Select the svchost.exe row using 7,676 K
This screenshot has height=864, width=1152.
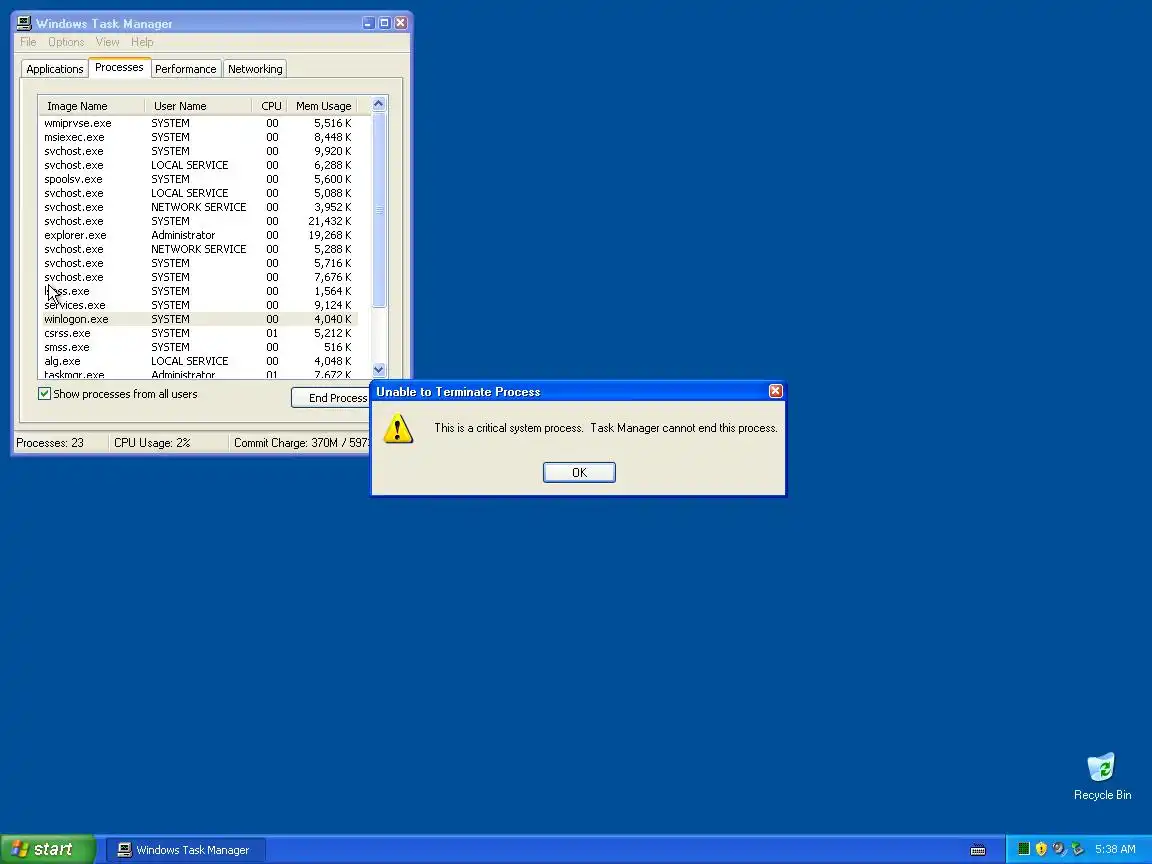click(x=198, y=277)
